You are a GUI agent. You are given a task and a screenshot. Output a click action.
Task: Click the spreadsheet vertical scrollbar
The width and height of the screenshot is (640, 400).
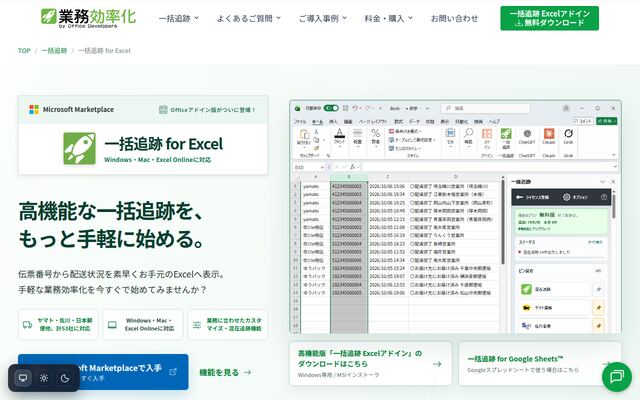click(503, 220)
